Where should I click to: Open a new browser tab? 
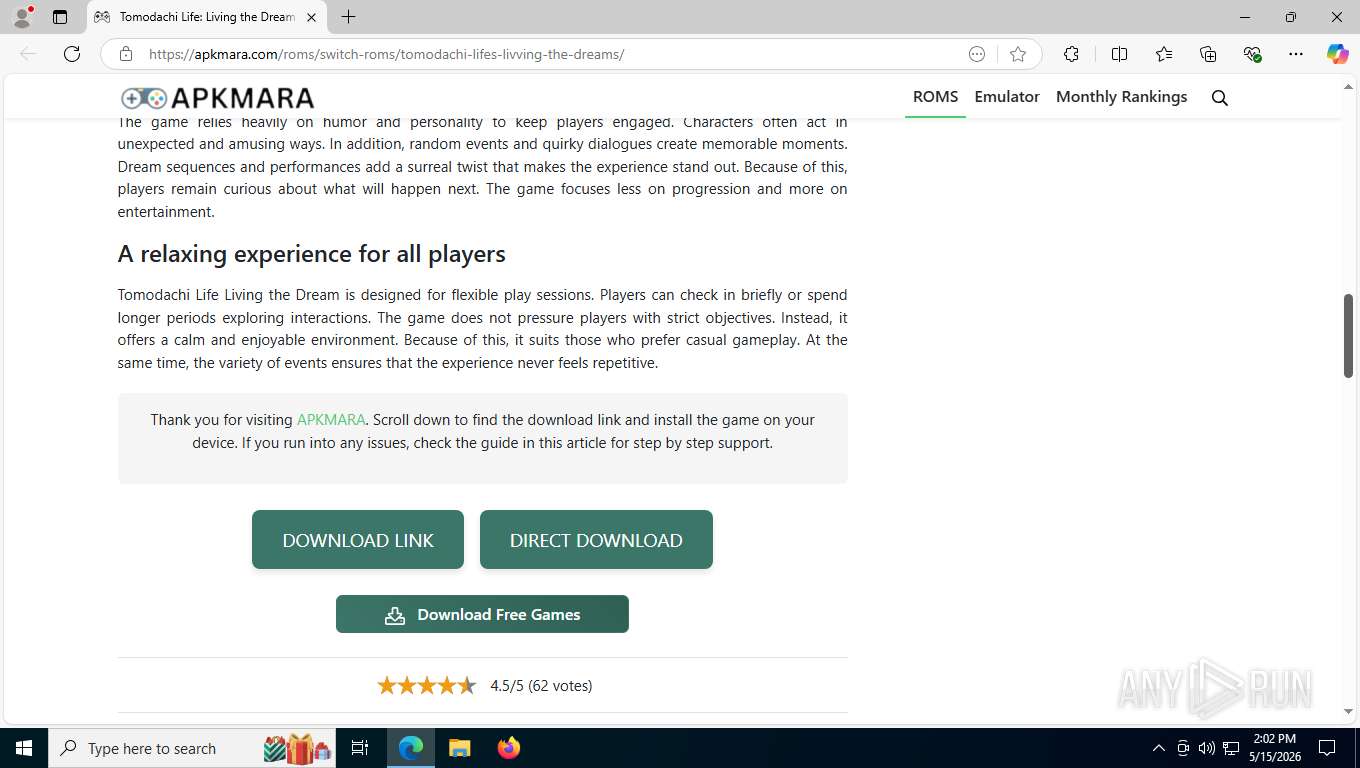tap(348, 17)
